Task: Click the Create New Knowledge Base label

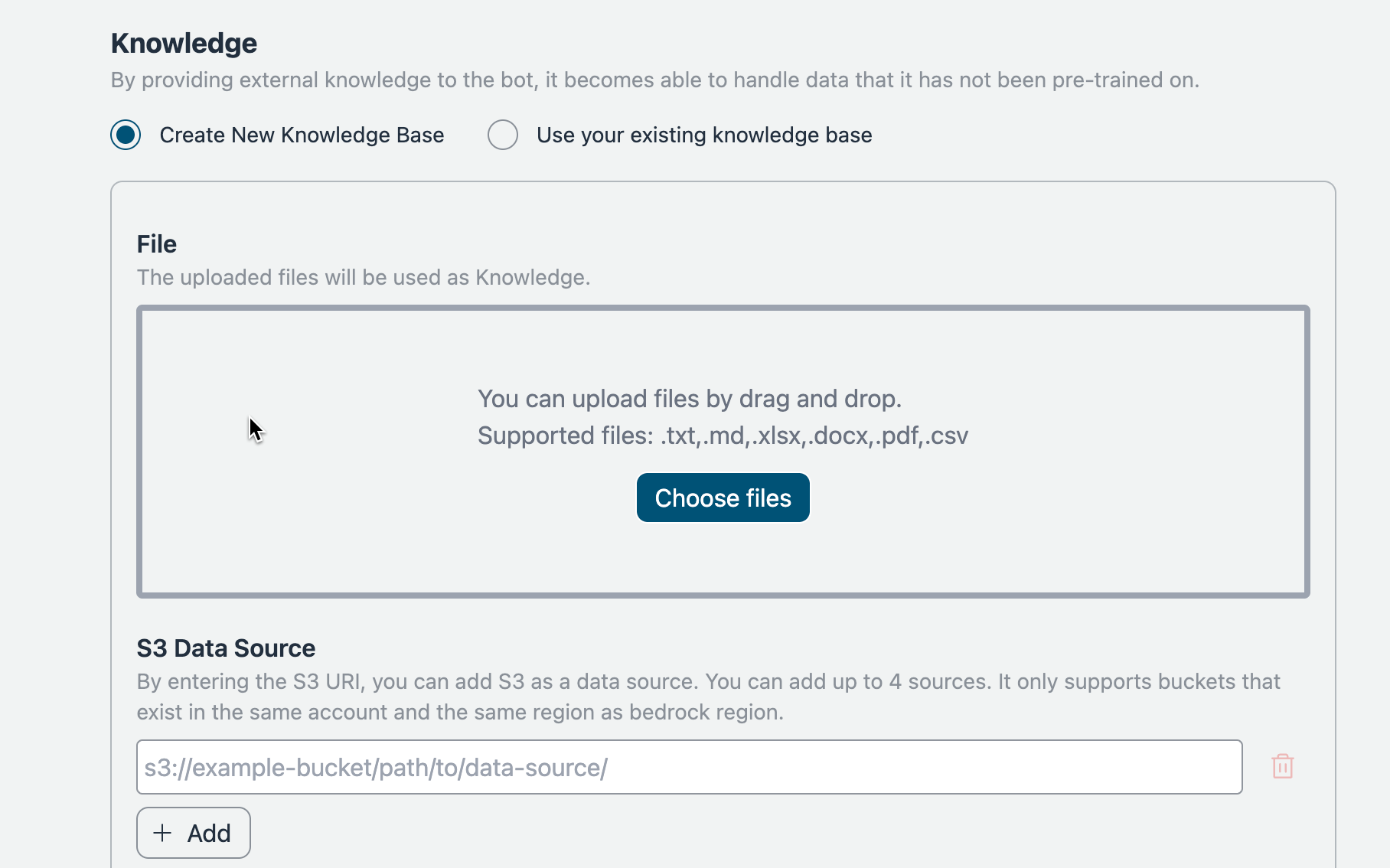Action: pos(302,135)
